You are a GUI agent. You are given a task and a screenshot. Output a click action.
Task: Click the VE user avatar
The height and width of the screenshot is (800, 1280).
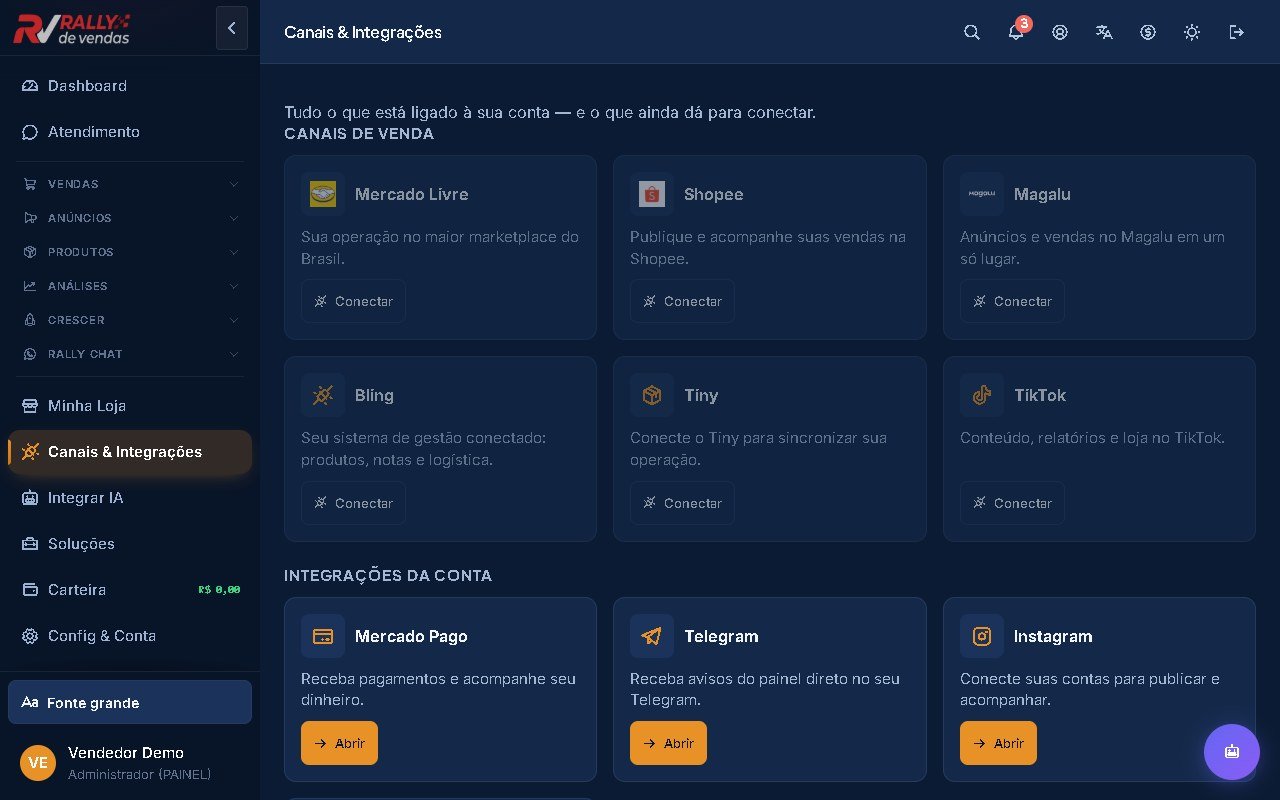[x=38, y=763]
